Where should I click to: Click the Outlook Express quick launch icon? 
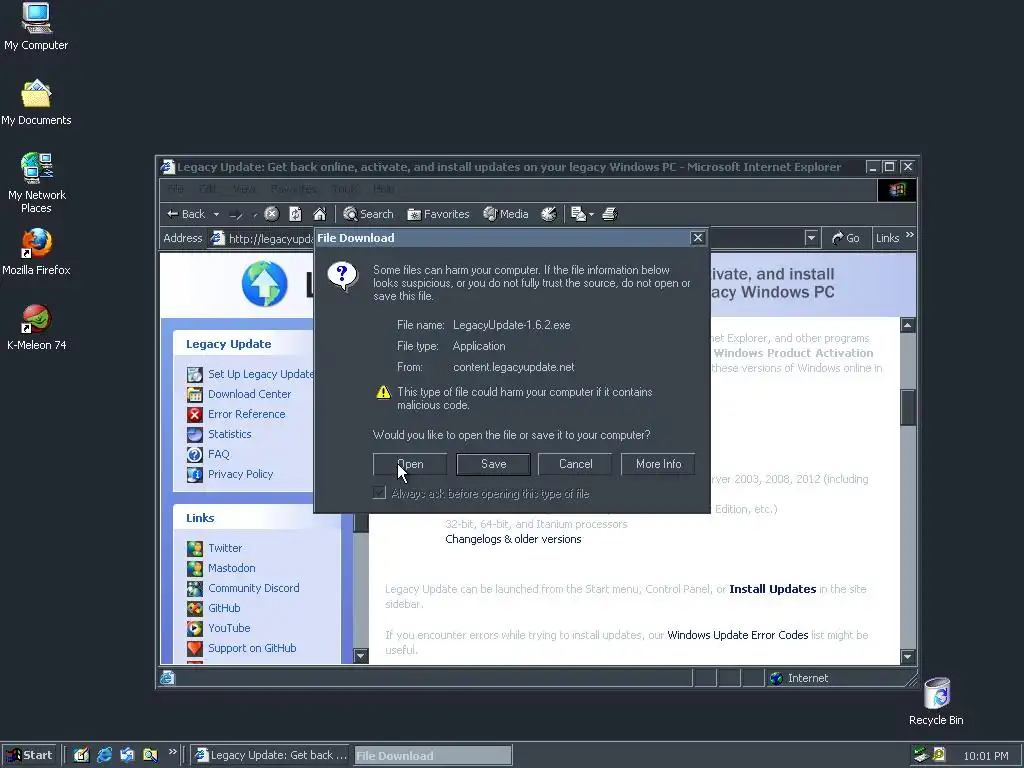[x=127, y=755]
